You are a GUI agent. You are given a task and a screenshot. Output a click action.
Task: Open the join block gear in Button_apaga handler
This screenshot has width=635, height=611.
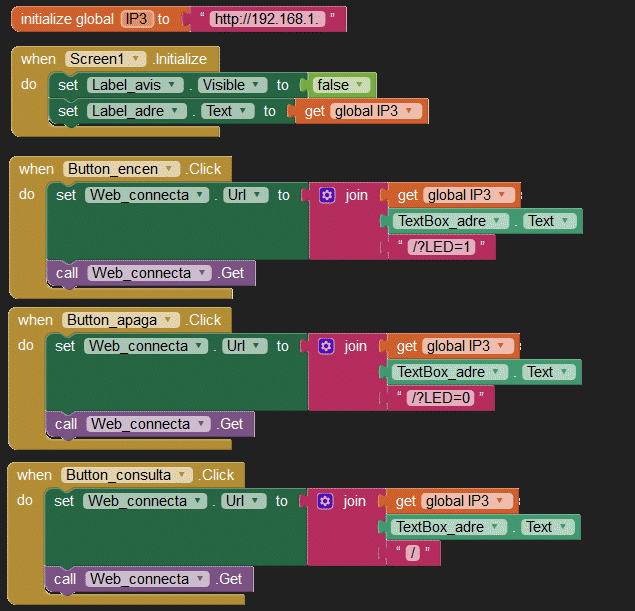(x=326, y=346)
